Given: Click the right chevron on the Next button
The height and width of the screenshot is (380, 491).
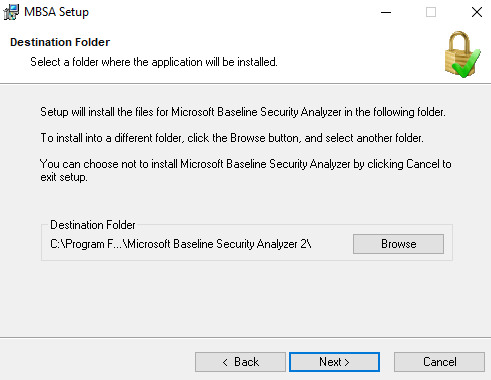Looking at the screenshot, I should (347, 362).
